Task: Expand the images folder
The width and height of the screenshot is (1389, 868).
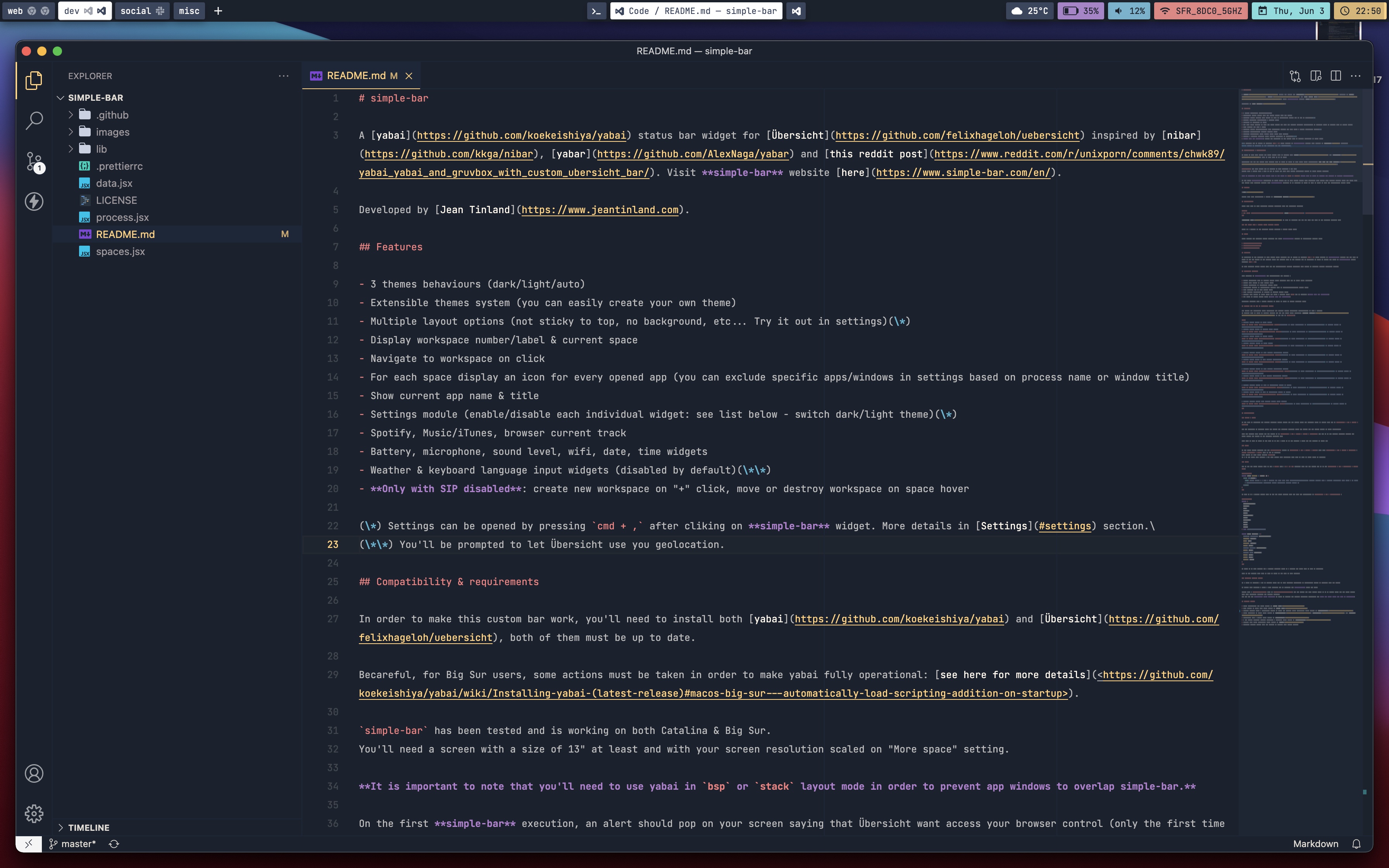Action: click(x=112, y=132)
